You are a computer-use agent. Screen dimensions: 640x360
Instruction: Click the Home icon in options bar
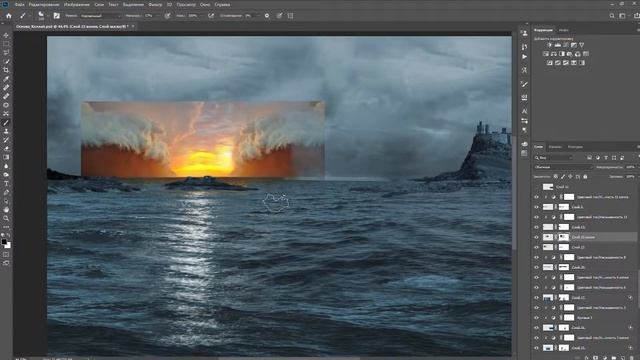(x=9, y=16)
